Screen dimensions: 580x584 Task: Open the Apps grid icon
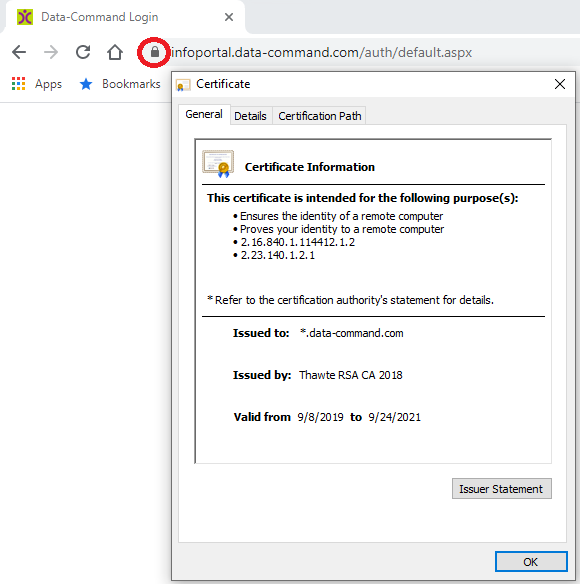click(x=18, y=84)
